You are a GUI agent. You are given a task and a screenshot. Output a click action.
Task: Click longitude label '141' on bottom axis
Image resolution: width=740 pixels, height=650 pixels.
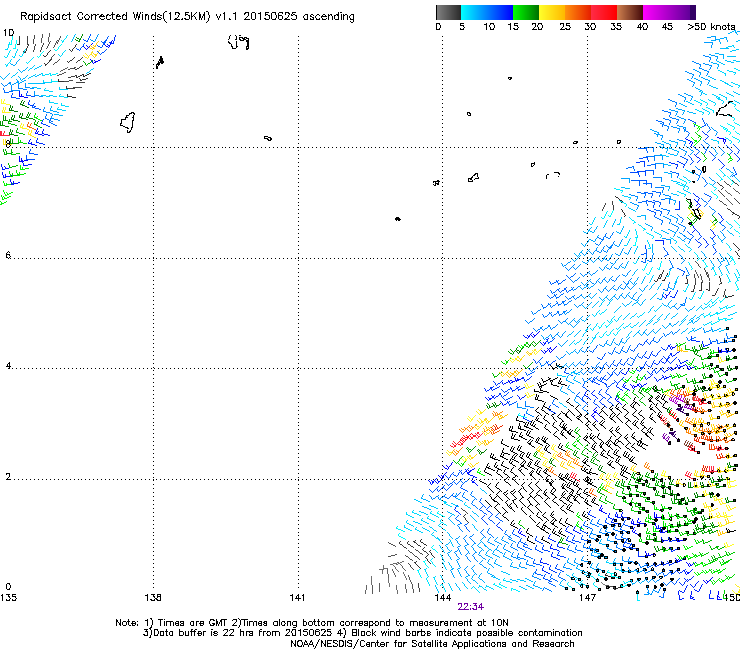pos(297,598)
